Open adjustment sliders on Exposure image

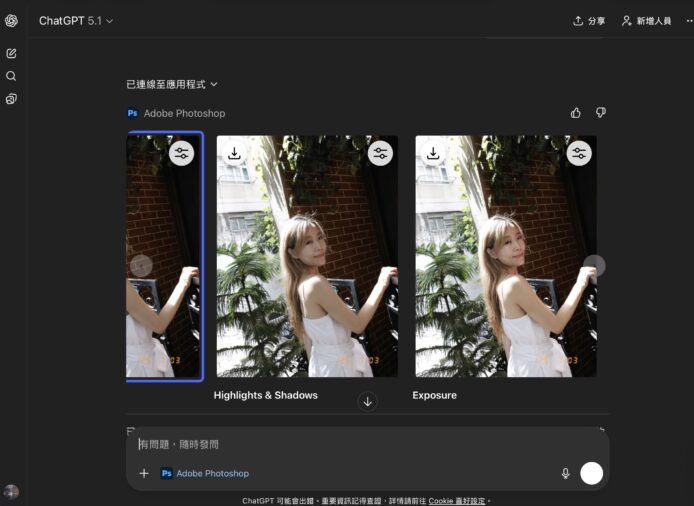click(x=579, y=153)
